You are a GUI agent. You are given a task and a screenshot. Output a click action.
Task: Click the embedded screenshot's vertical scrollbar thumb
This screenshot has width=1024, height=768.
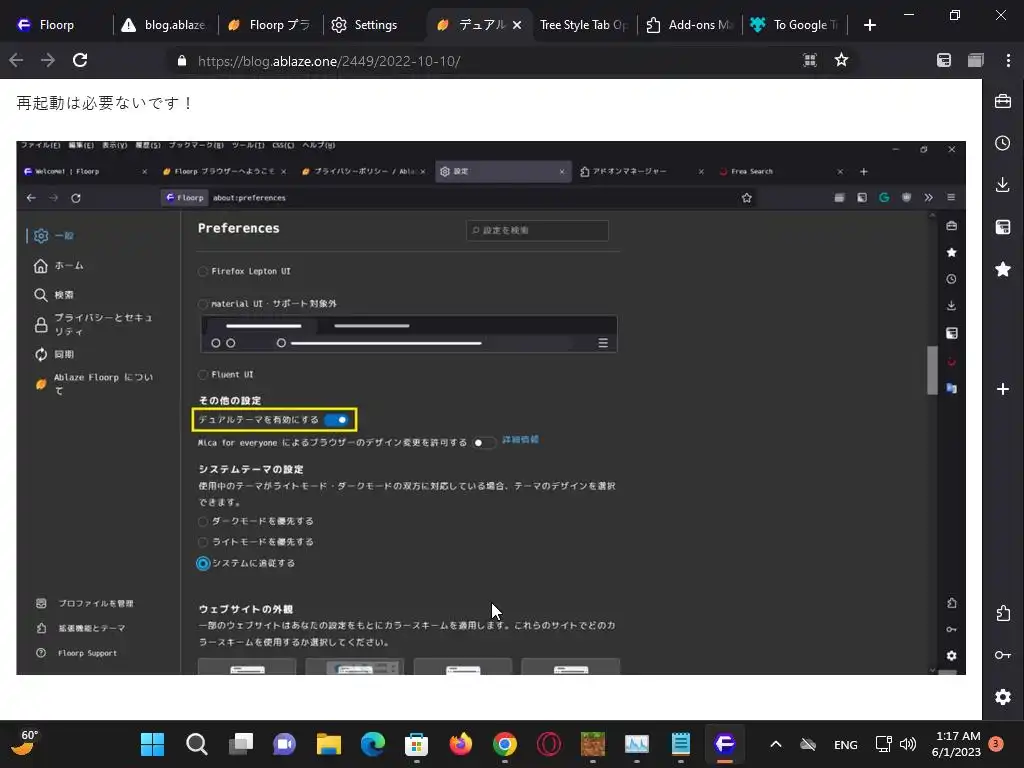tap(932, 370)
